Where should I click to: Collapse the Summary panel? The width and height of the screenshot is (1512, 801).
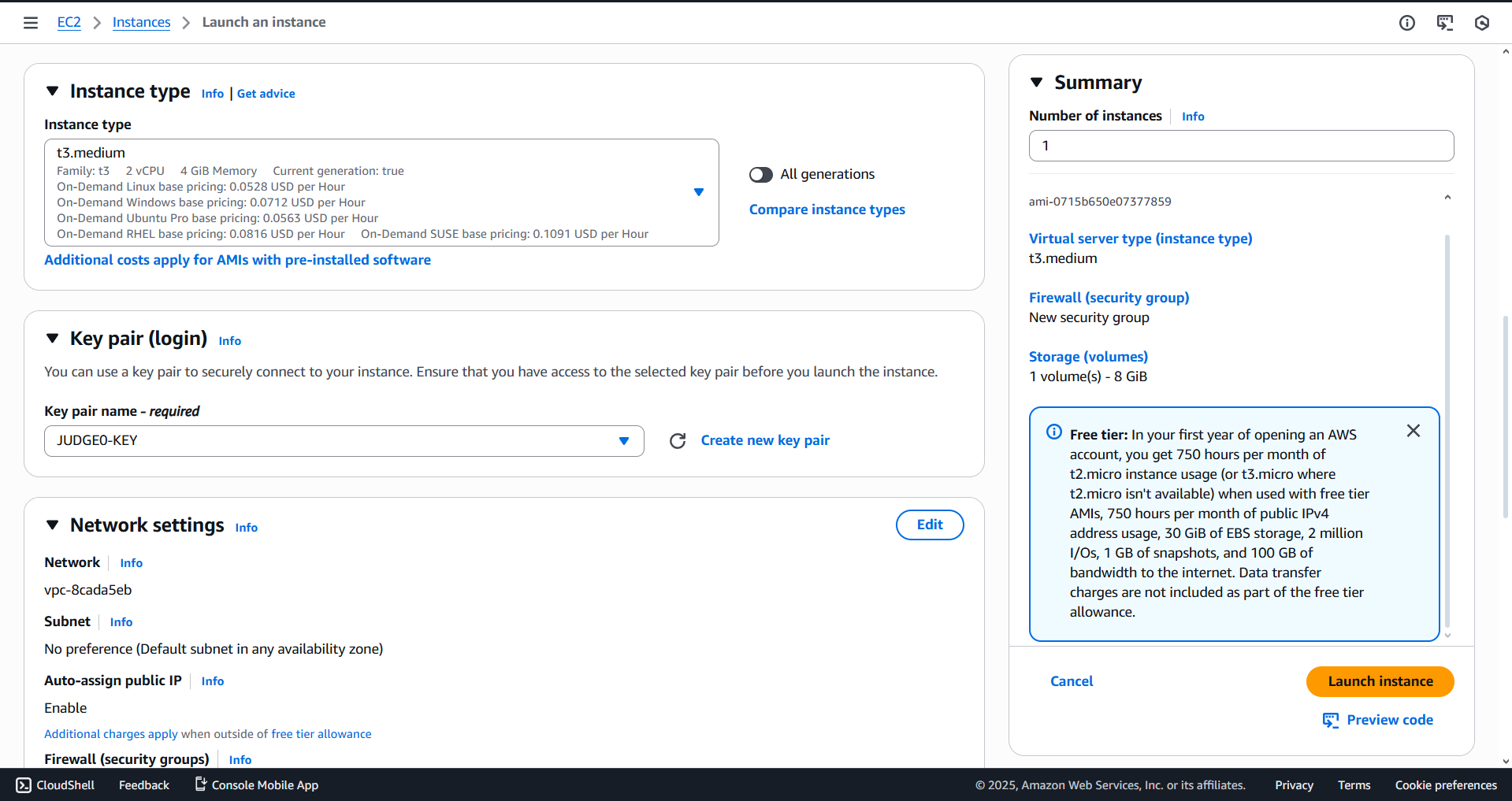click(x=1037, y=83)
